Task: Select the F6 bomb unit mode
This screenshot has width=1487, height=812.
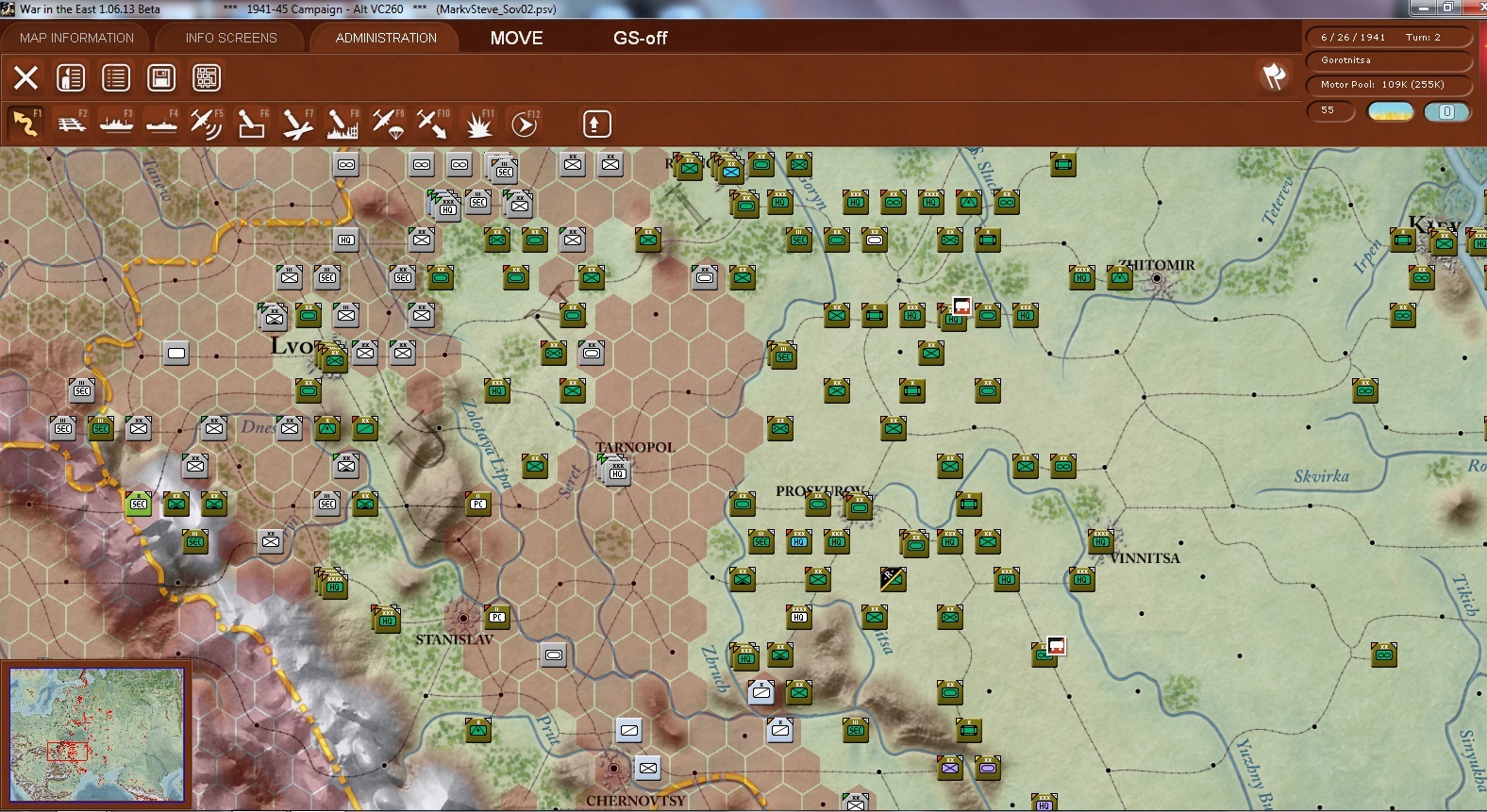Action: (x=252, y=124)
